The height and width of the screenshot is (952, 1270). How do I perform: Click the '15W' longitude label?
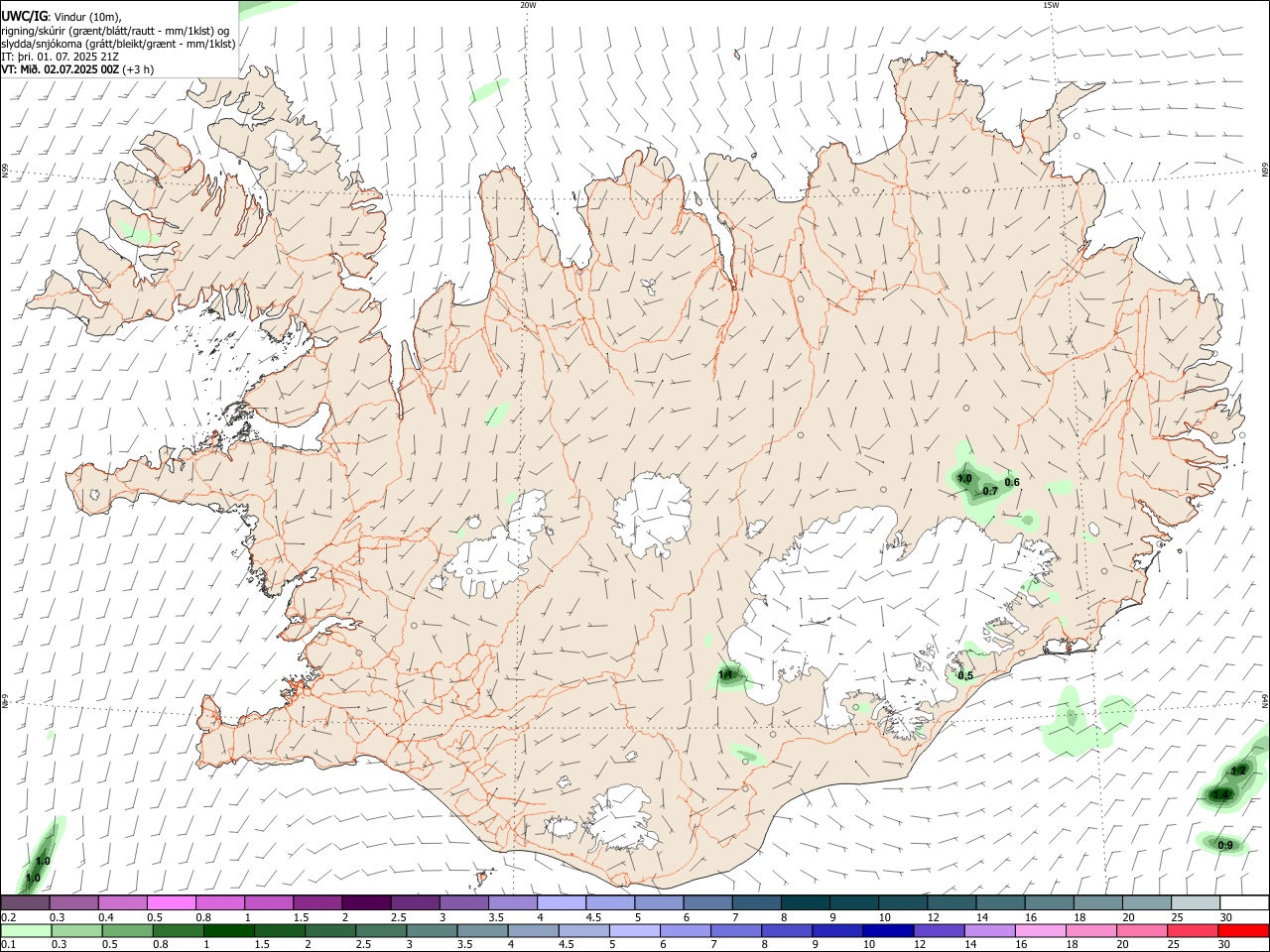(1051, 5)
